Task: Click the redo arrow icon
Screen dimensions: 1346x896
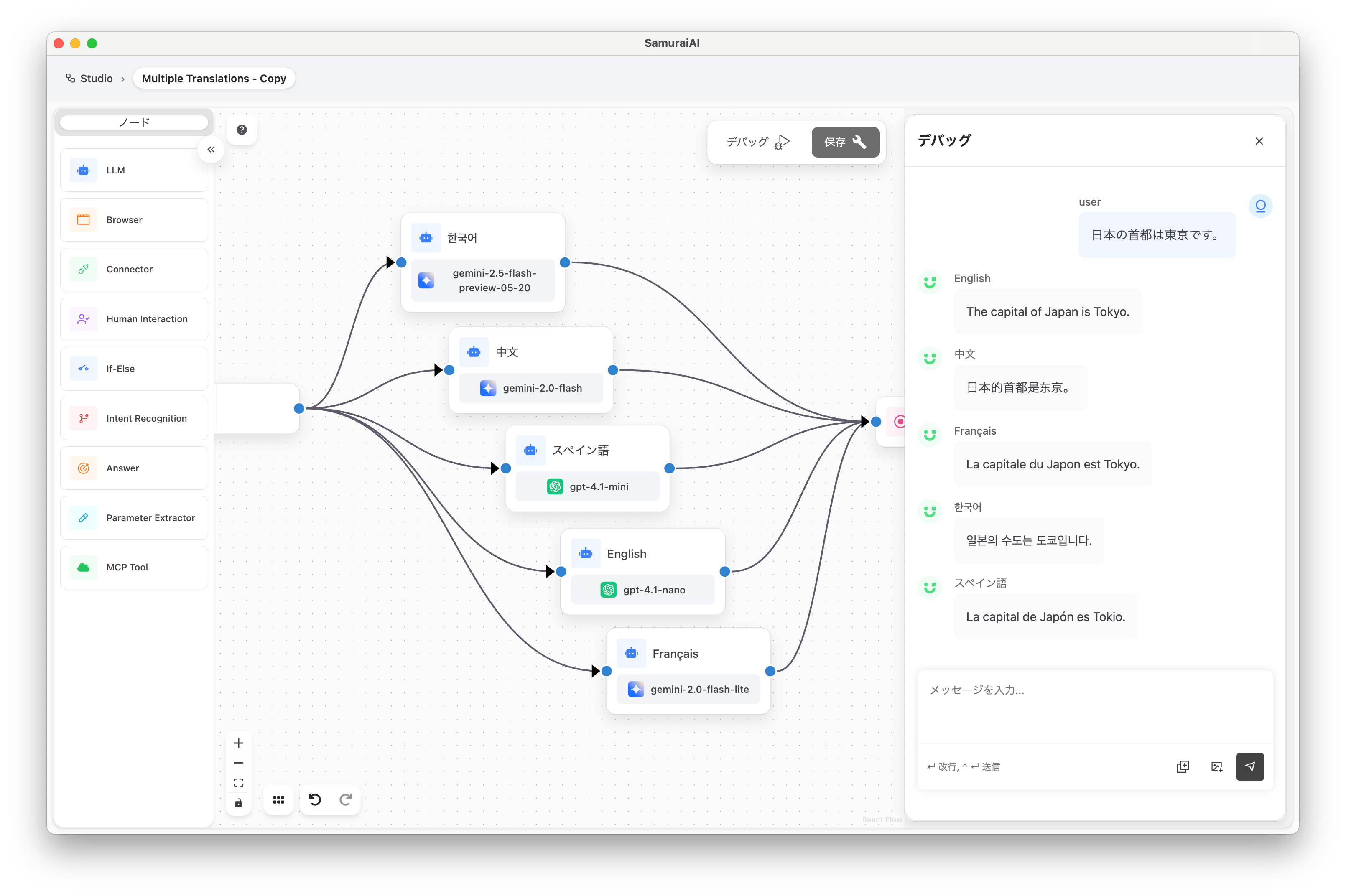Action: [x=345, y=799]
